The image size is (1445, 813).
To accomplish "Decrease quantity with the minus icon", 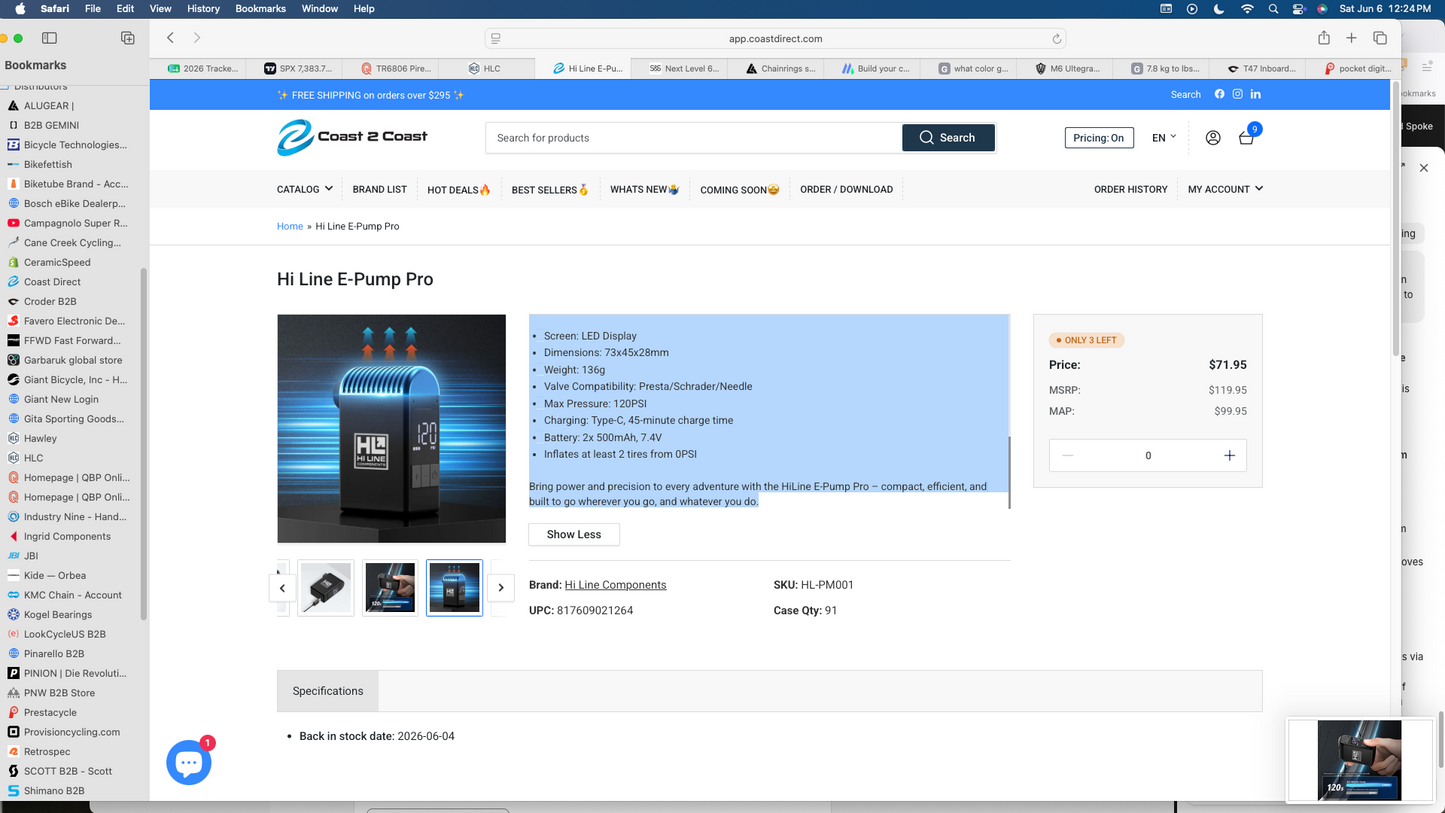I will pos(1068,455).
